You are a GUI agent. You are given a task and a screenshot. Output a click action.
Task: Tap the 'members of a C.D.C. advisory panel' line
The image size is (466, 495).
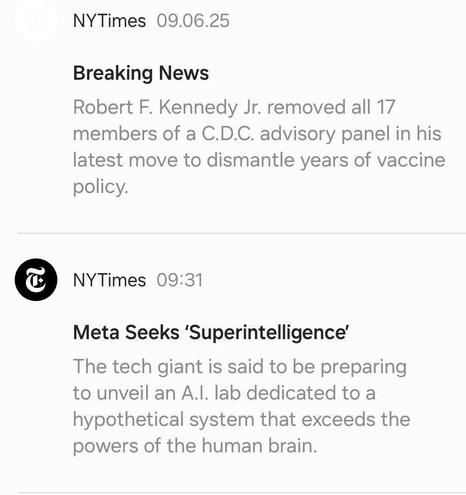[257, 134]
